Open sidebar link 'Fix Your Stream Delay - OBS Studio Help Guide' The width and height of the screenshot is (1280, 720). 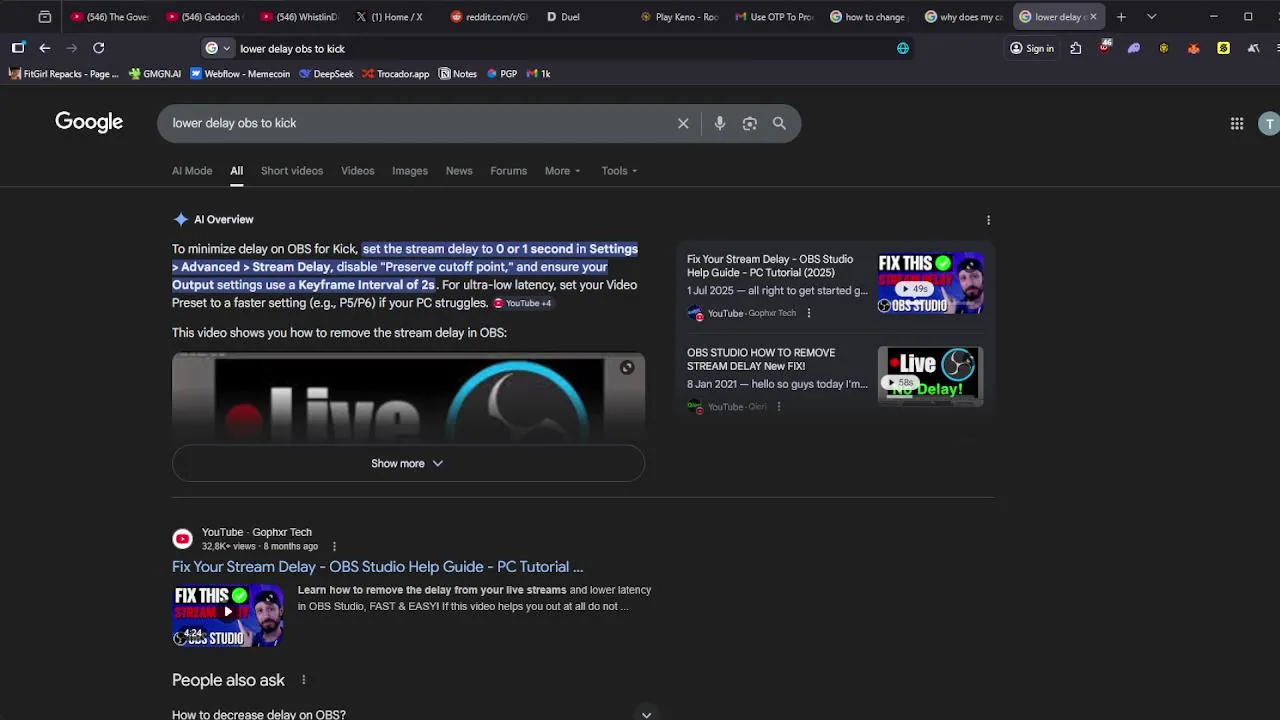coord(770,266)
